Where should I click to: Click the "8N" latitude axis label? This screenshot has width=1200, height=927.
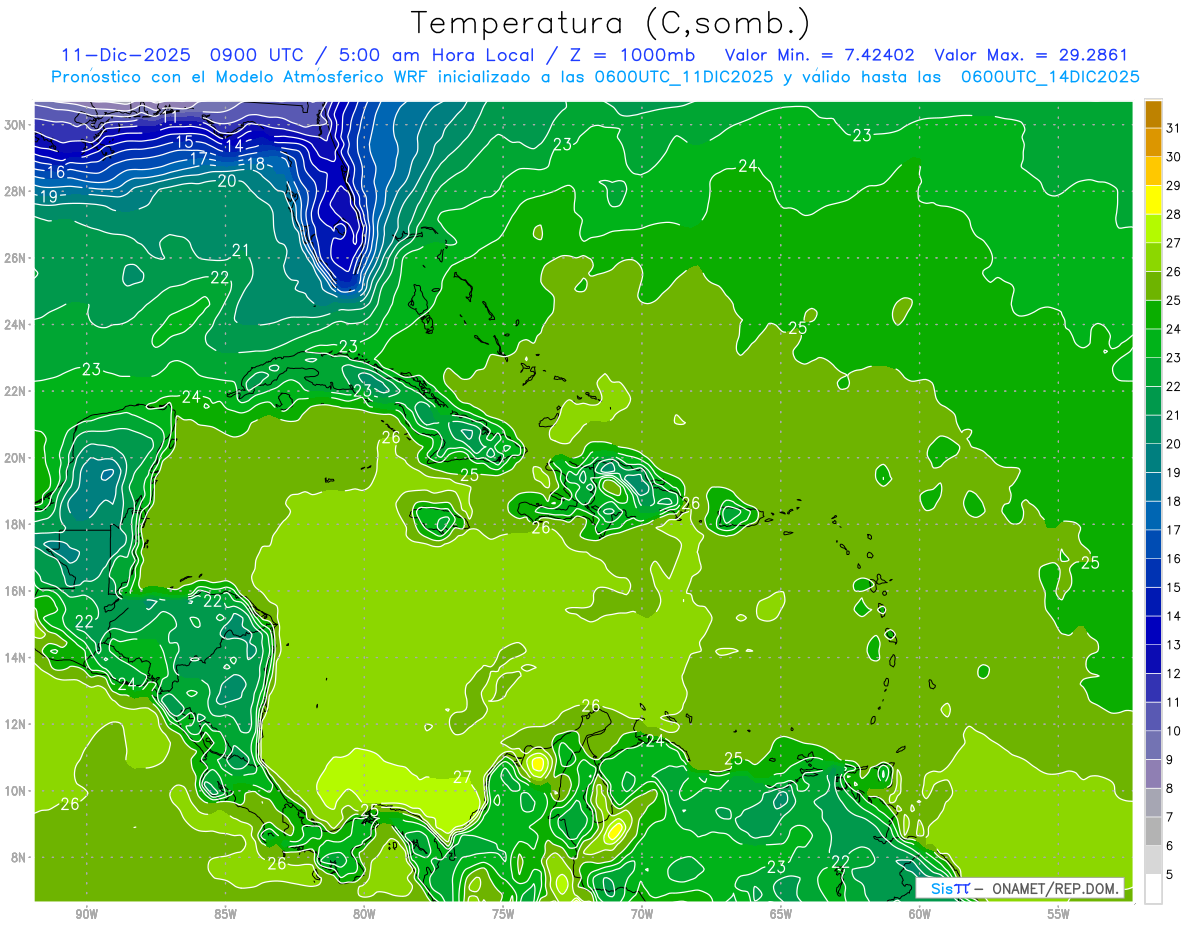(x=19, y=857)
